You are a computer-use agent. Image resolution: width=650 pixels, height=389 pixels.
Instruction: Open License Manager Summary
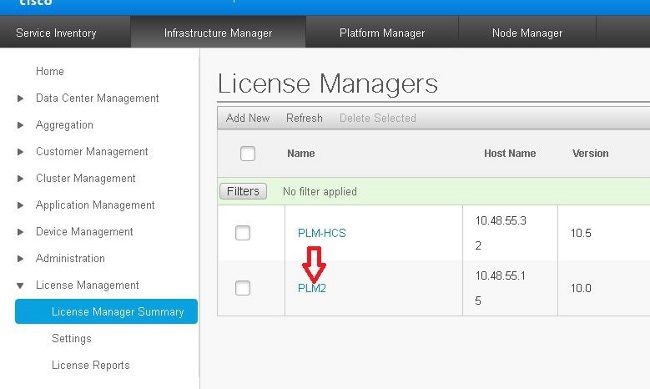106,311
